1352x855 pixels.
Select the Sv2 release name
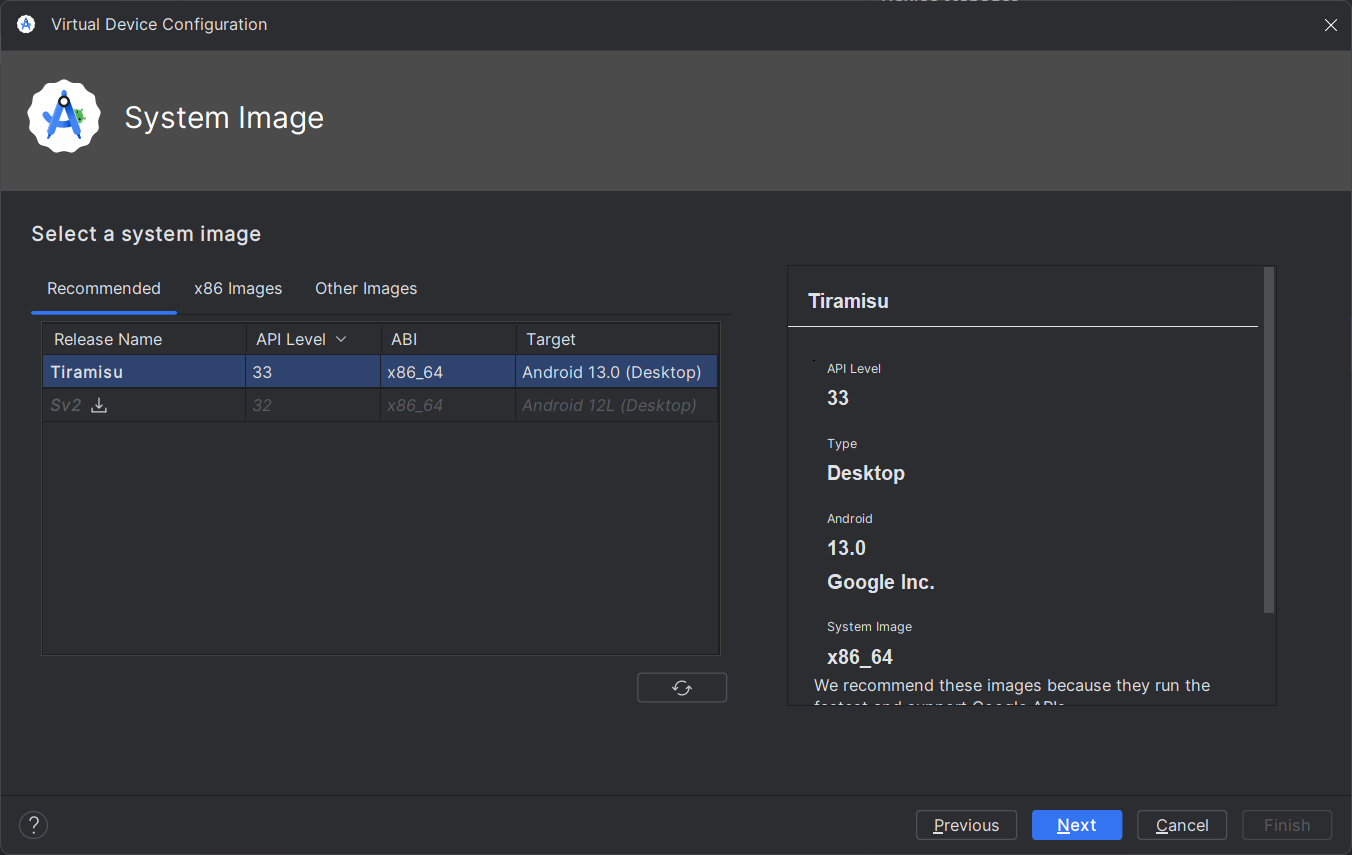pos(66,405)
